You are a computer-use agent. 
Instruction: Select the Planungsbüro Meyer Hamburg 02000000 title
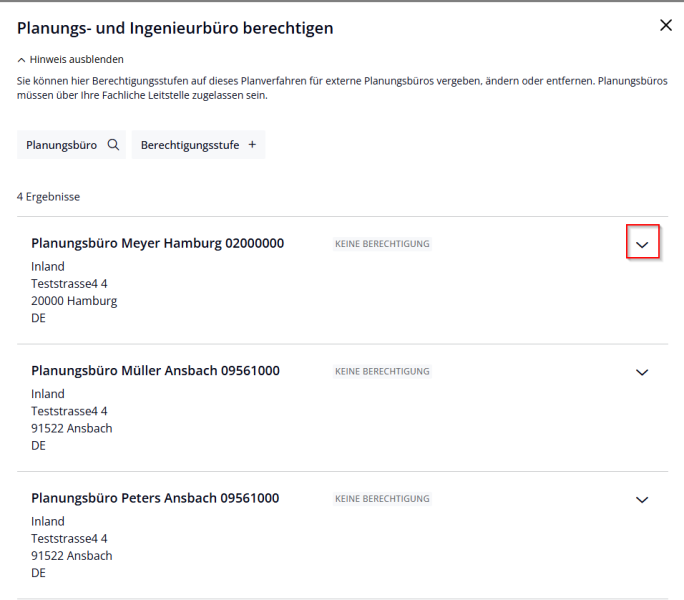pos(157,243)
